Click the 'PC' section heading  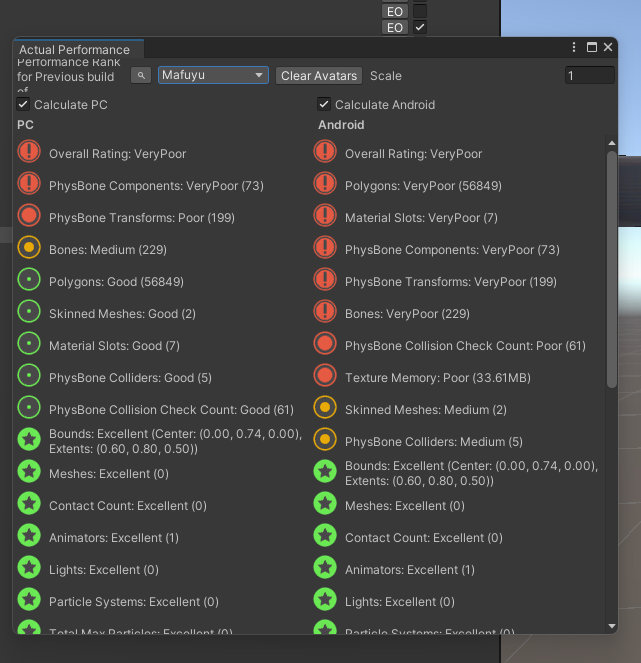point(25,125)
